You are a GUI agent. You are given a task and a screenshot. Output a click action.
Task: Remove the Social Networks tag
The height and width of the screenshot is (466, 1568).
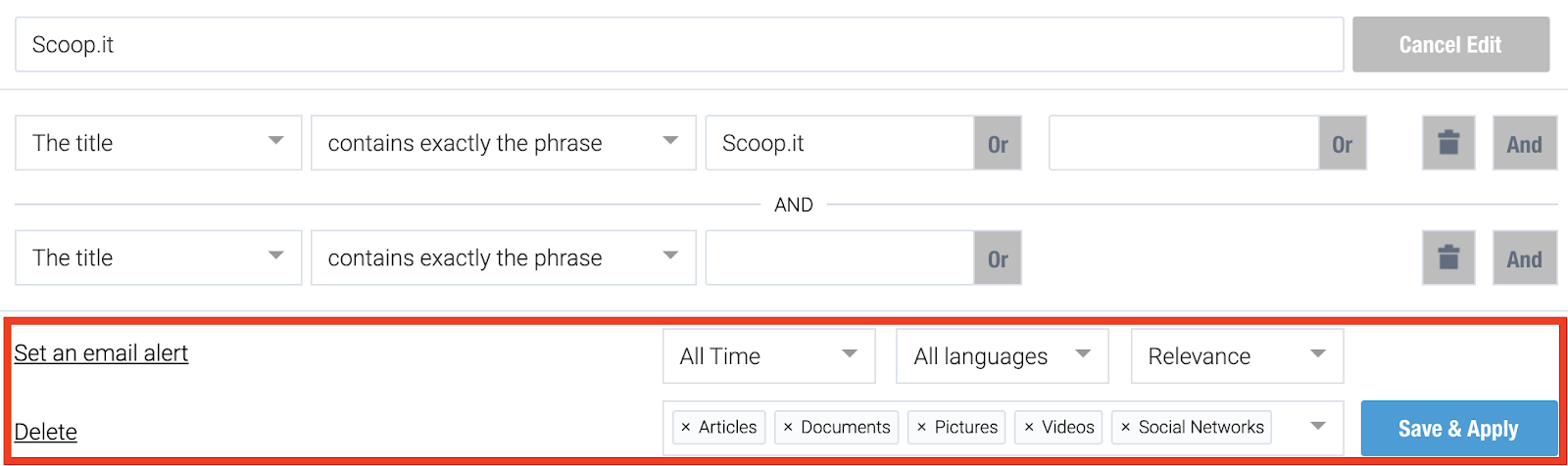click(x=1125, y=427)
